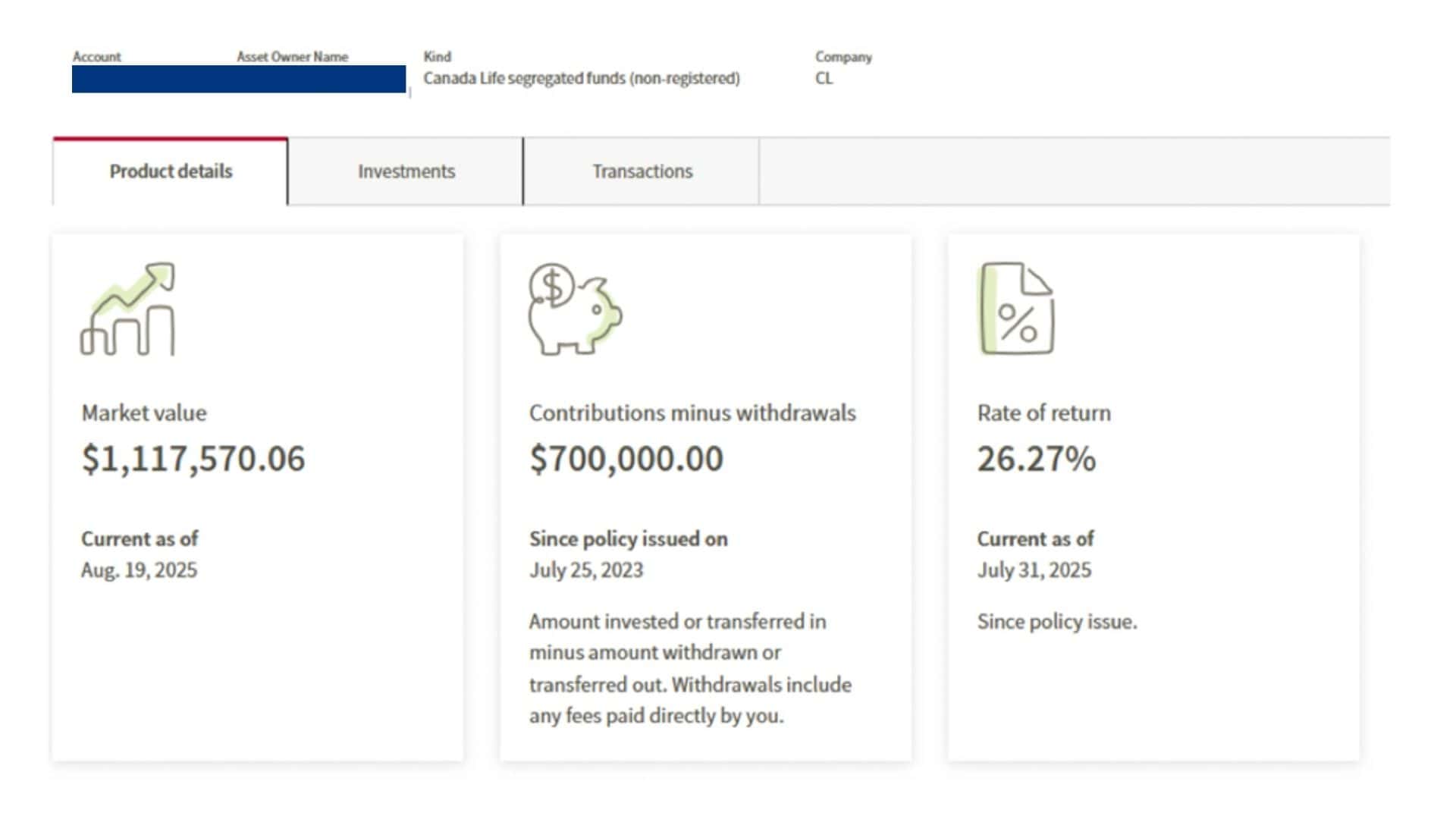The width and height of the screenshot is (1456, 819).
Task: Click the $700,000.00 contributions amount
Action: [626, 459]
